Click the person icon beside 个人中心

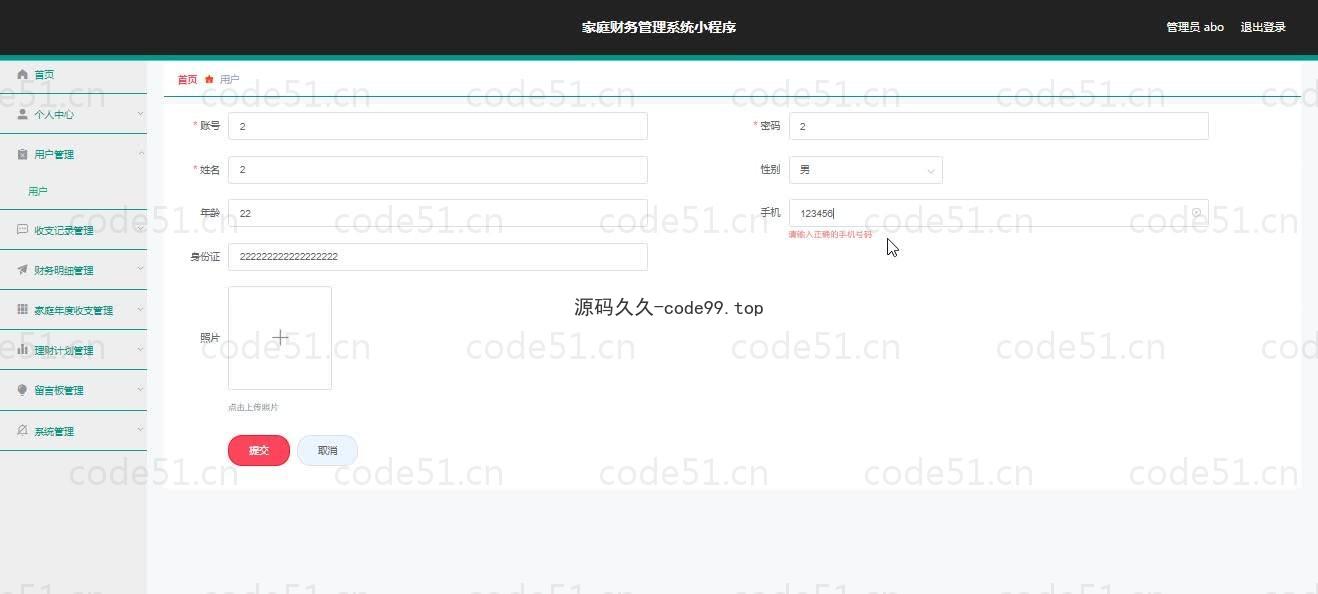click(23, 114)
